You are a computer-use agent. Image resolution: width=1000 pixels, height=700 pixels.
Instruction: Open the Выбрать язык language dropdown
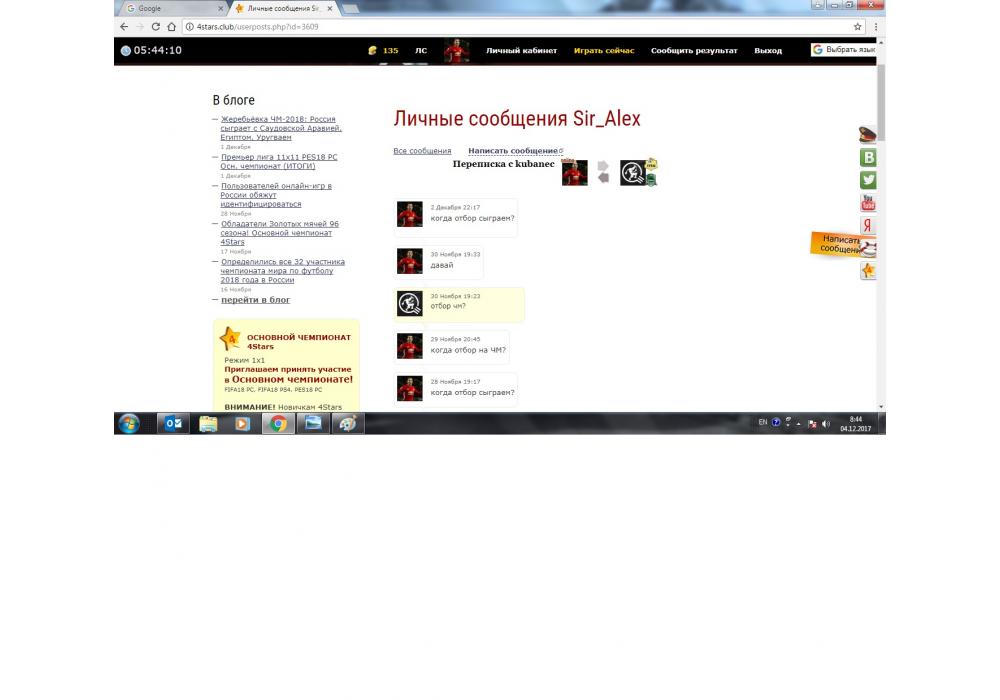(844, 50)
